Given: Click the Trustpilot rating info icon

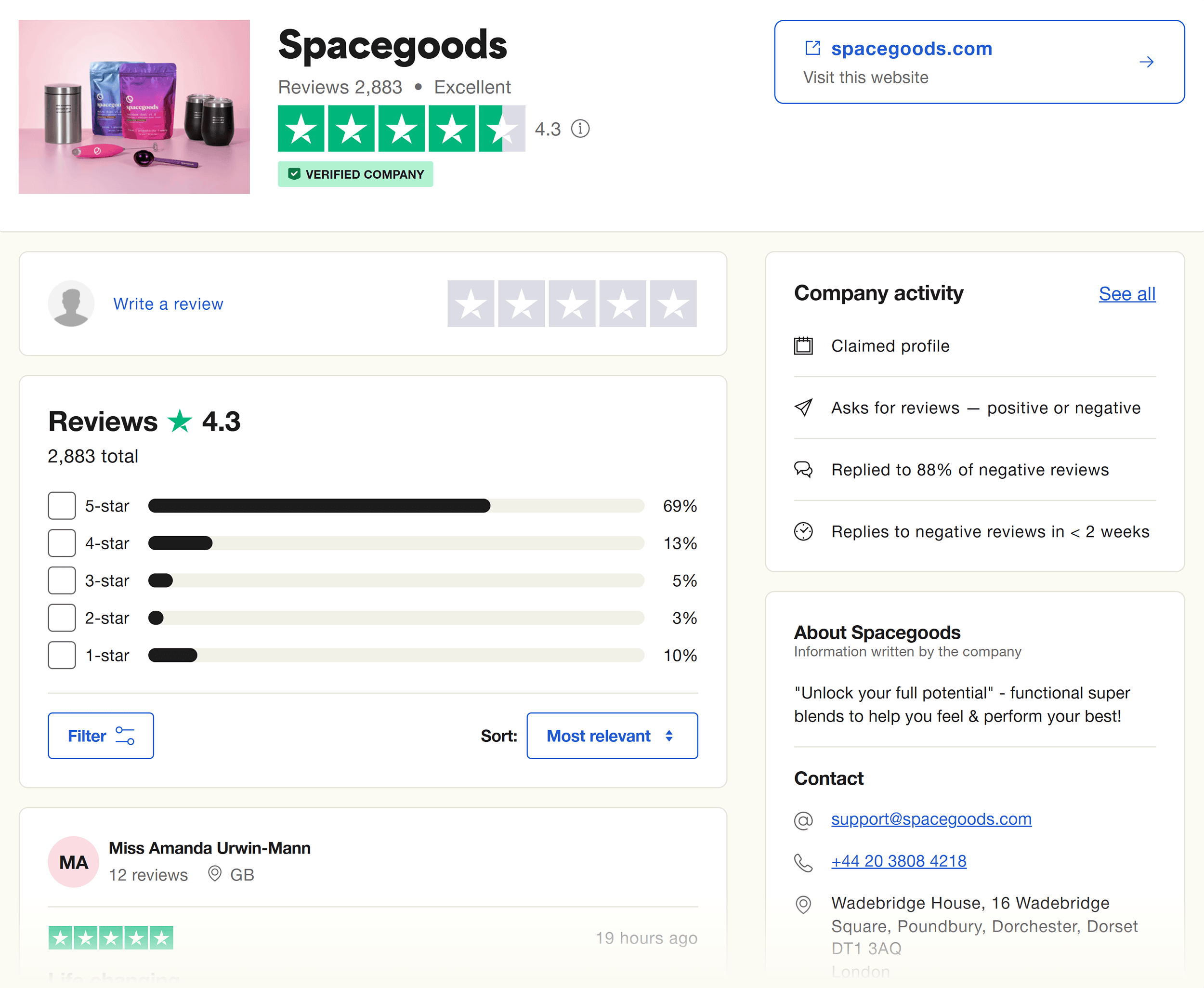Looking at the screenshot, I should (x=580, y=129).
